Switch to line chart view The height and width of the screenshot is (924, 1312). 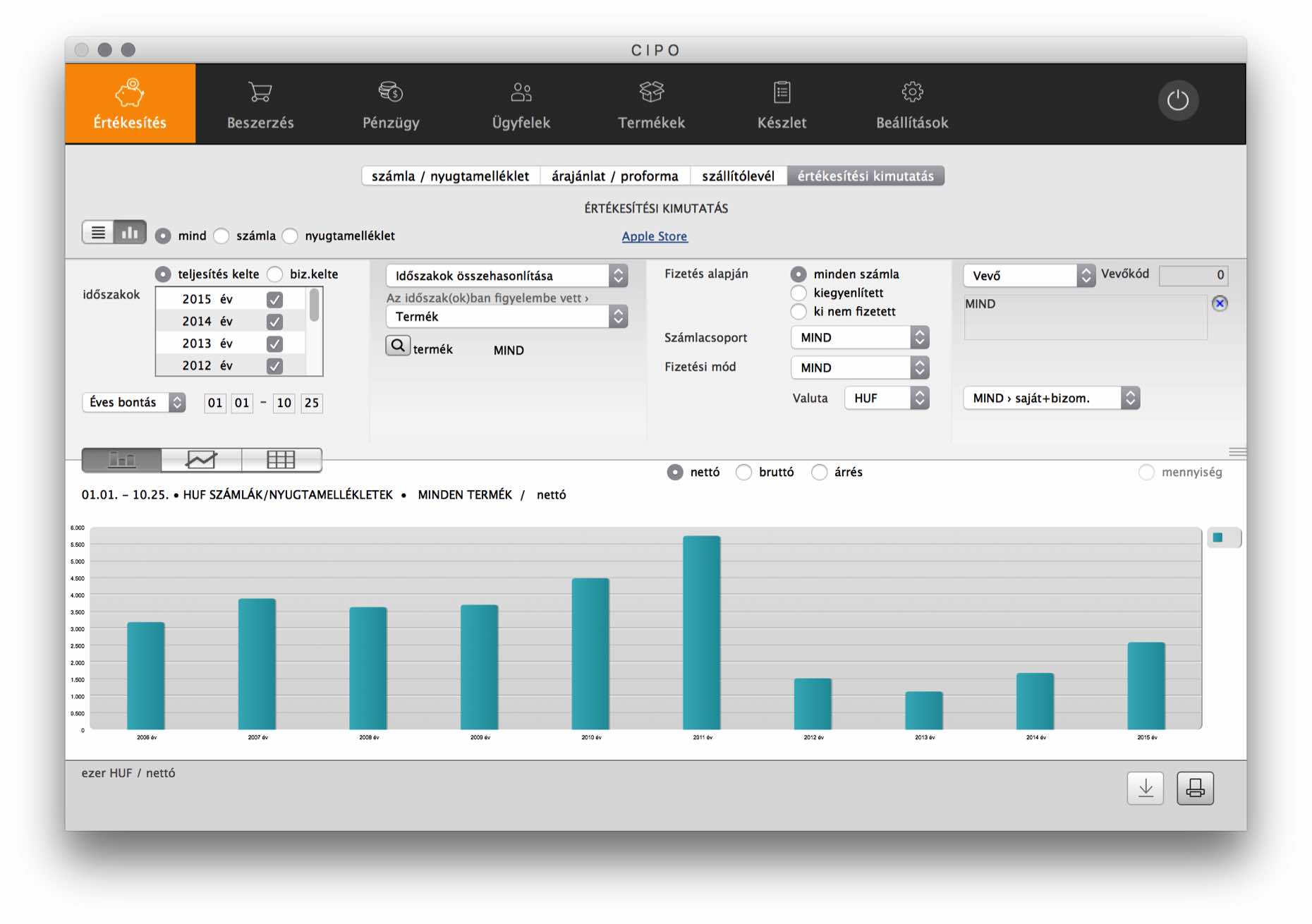pos(201,460)
